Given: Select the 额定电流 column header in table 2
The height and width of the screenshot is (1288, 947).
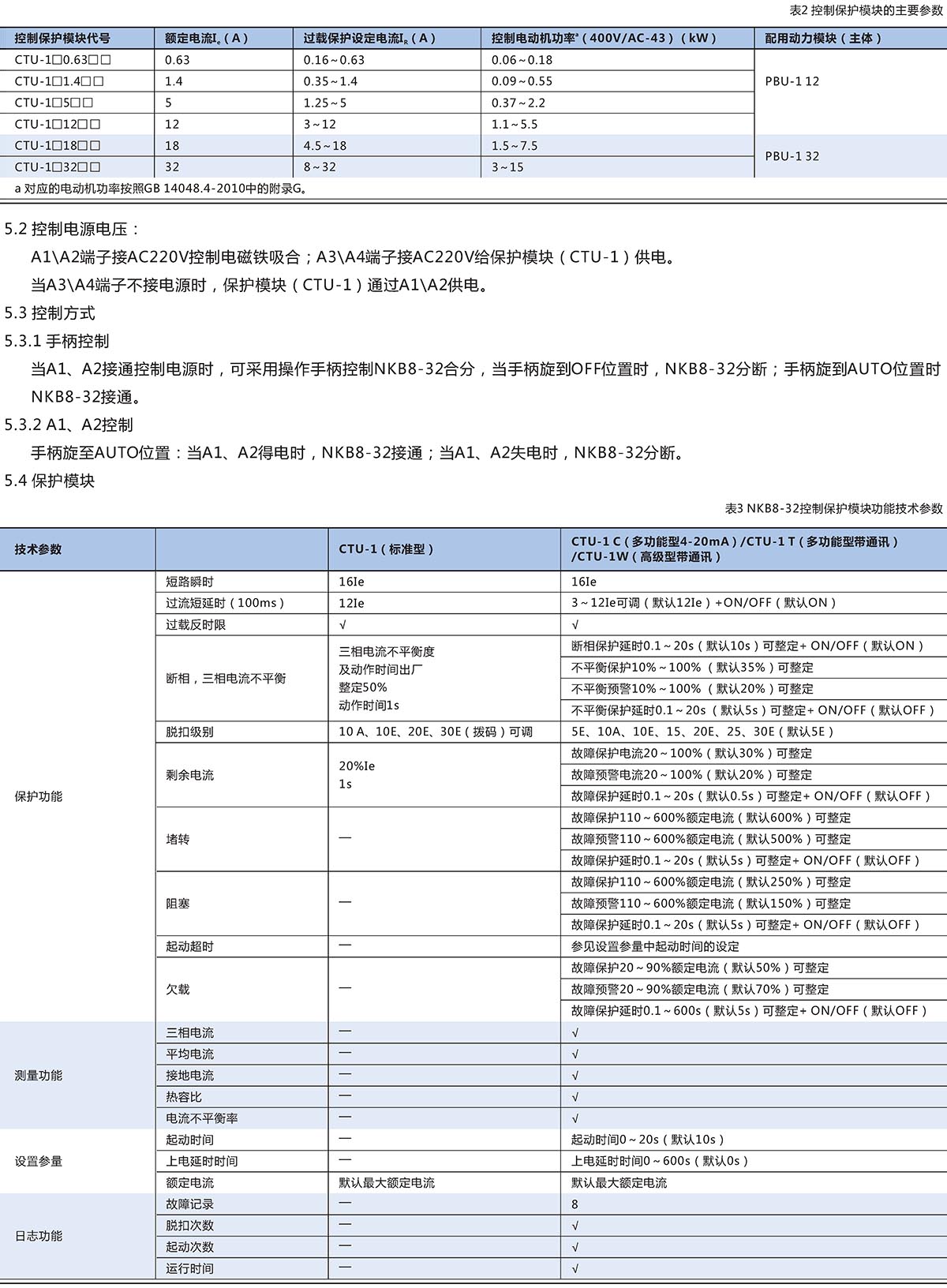Looking at the screenshot, I should pyautogui.click(x=206, y=38).
